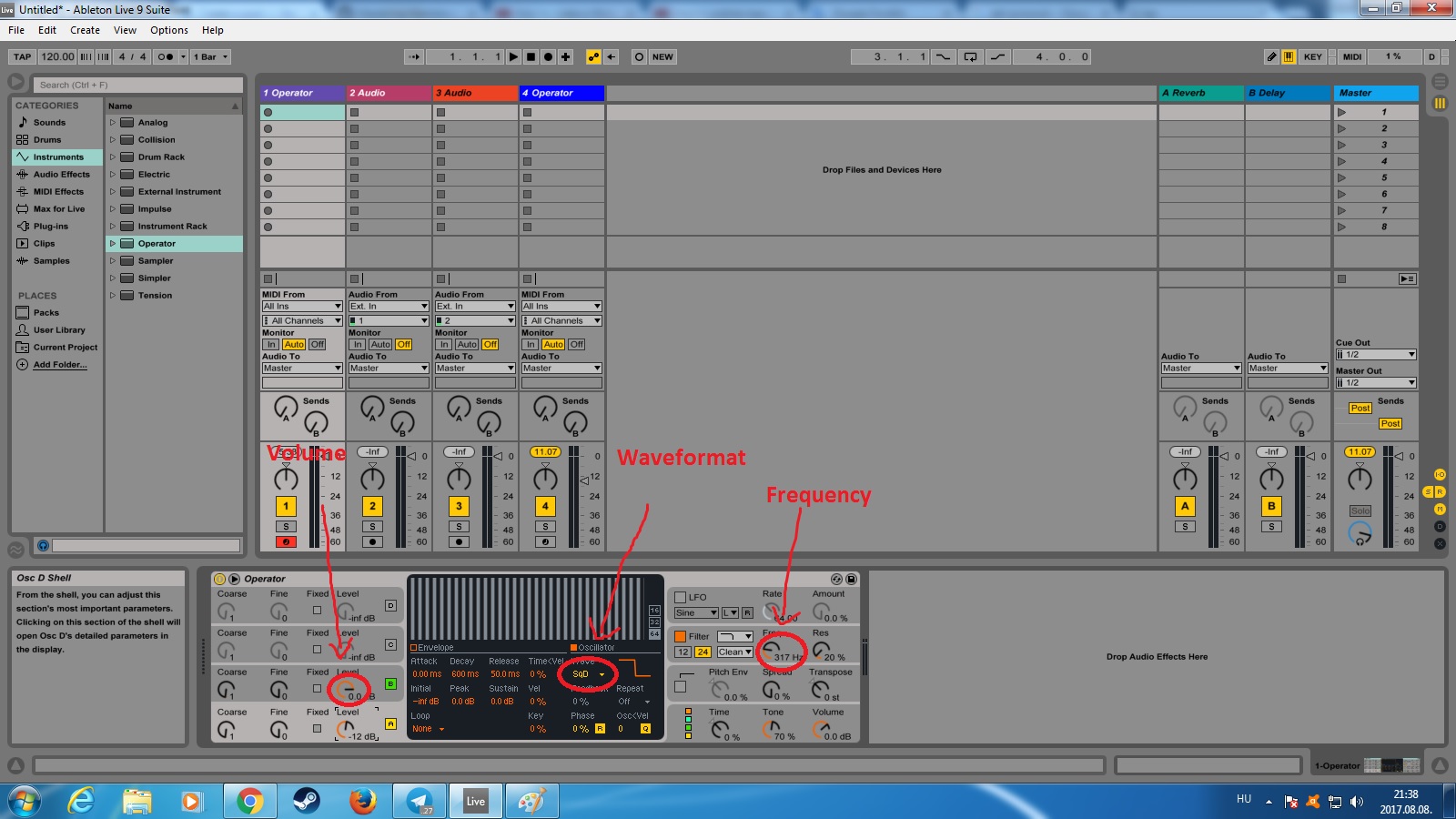
Task: Click the browser preview toggle arrow button
Action: 16,82
